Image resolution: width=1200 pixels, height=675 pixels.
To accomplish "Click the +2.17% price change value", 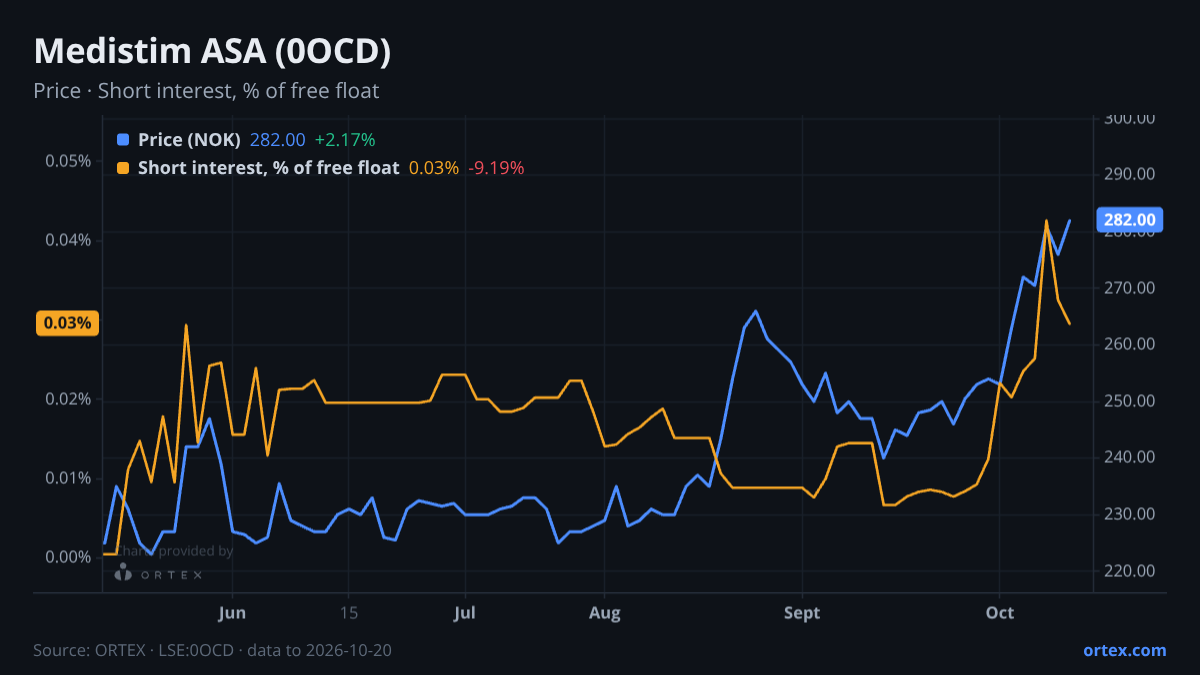I will pyautogui.click(x=345, y=140).
